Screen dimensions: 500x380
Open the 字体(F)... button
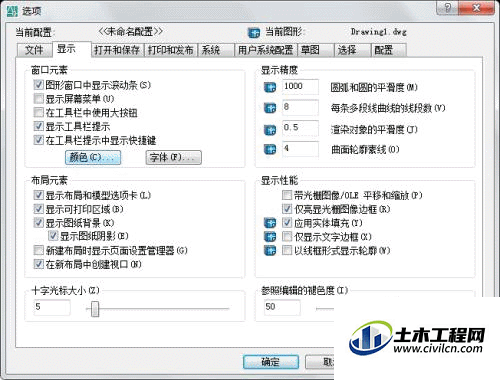pos(174,157)
